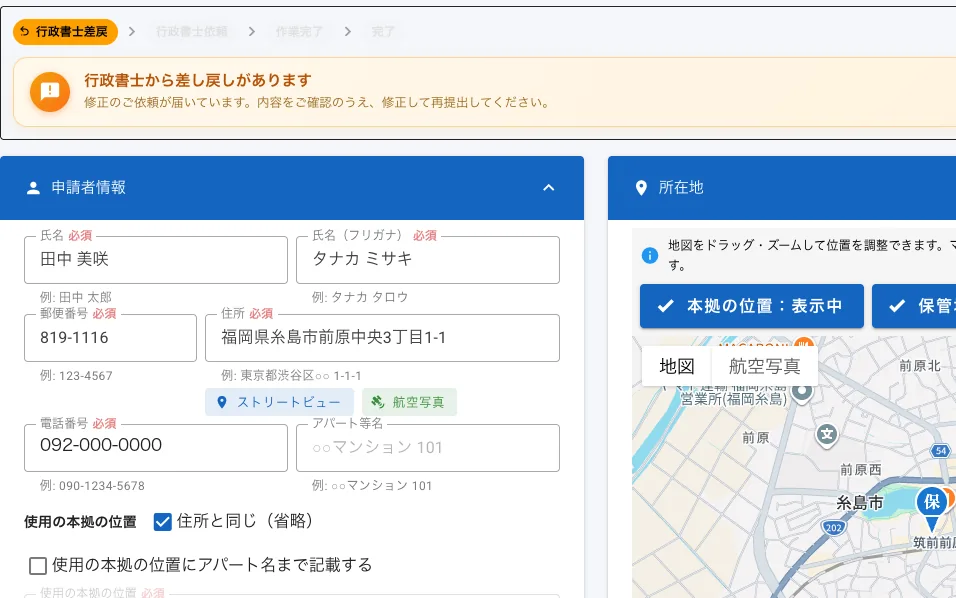
Task: Select the 完了 step
Action: tap(383, 32)
